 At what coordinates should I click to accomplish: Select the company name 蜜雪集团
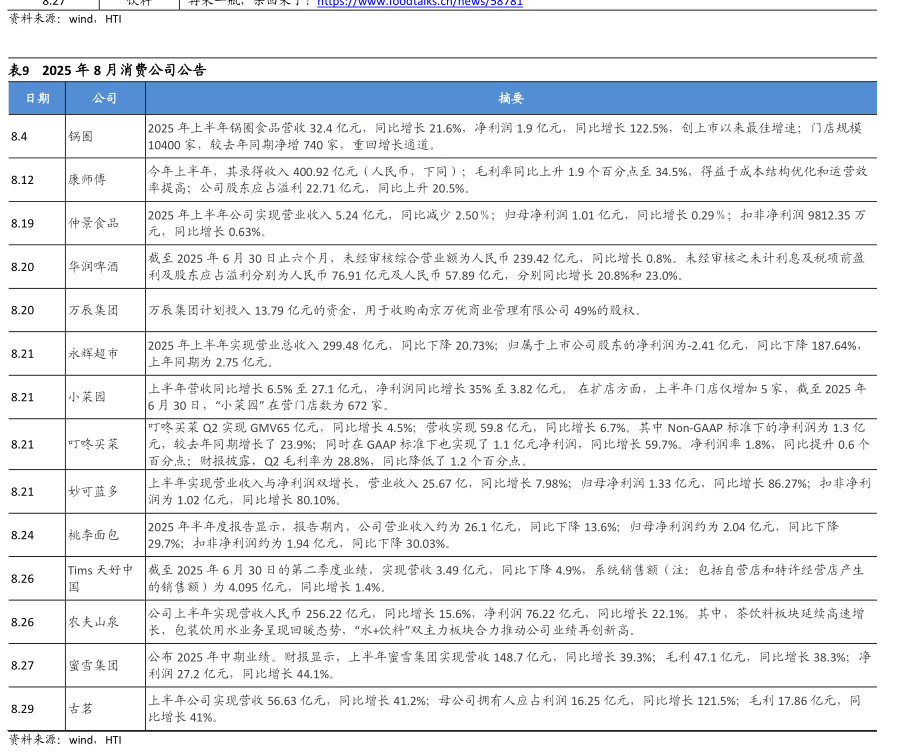(93, 666)
